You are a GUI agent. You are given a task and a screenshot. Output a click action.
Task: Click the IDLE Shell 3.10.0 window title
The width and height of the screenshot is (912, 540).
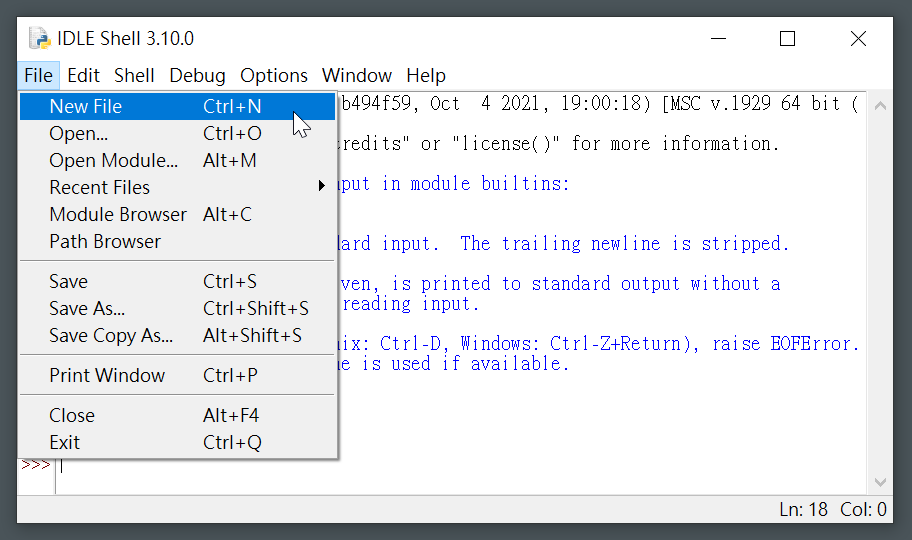(125, 38)
